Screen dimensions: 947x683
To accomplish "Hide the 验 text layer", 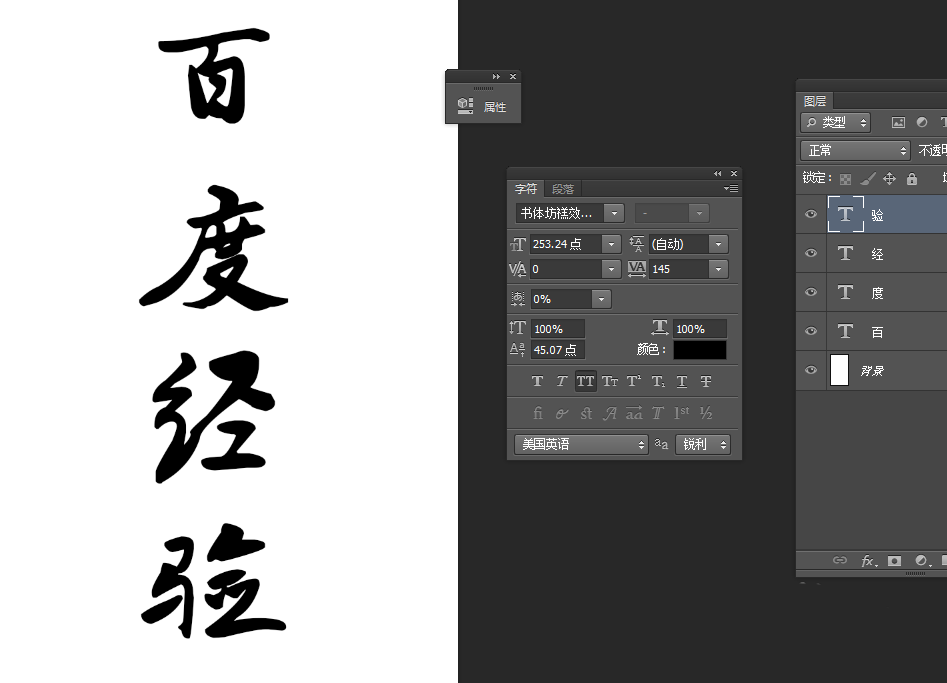I will 811,214.
